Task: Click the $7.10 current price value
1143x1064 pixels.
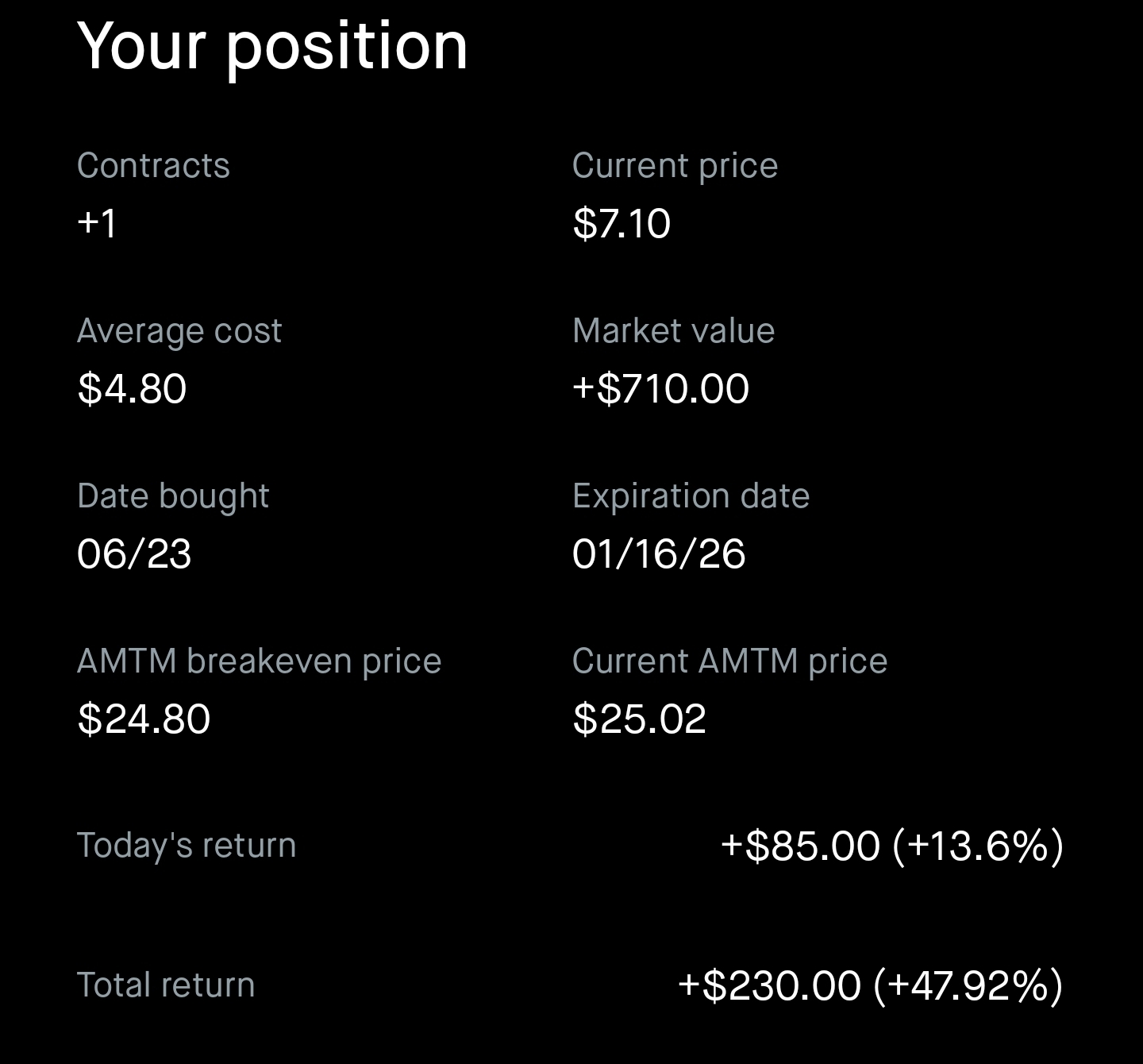Action: click(622, 223)
